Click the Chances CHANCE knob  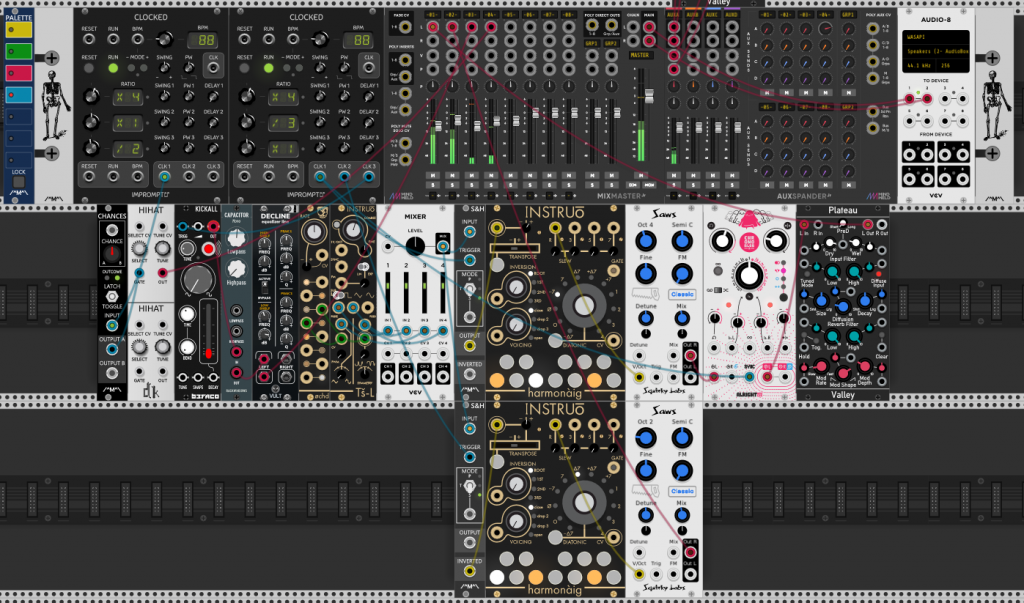pyautogui.click(x=112, y=253)
